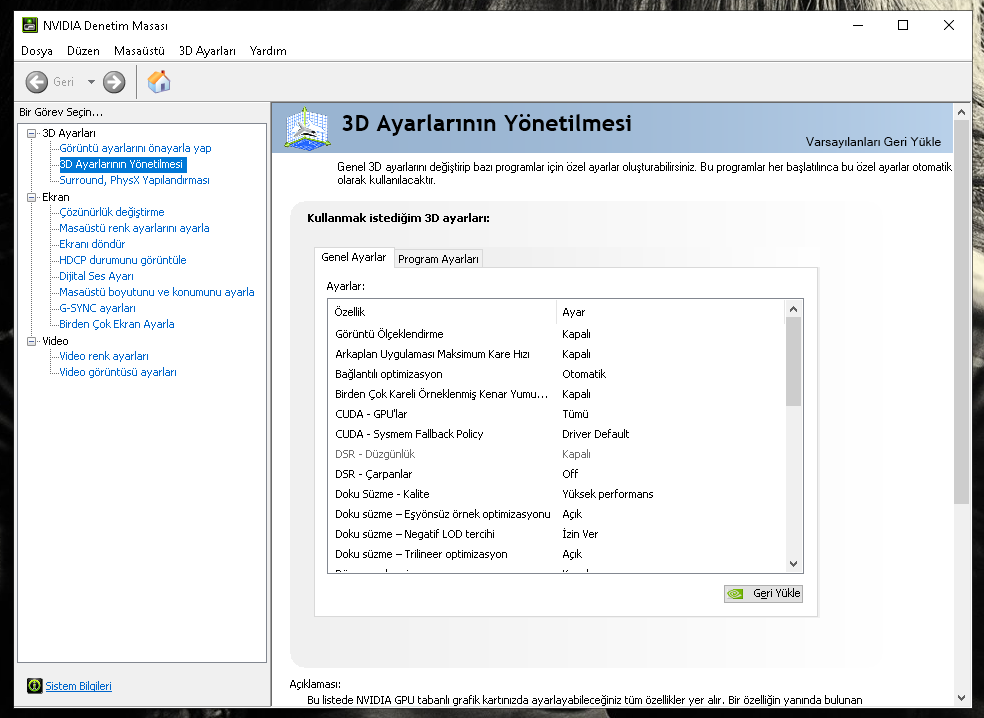Switch to the Program Ayarları tab

(x=438, y=259)
